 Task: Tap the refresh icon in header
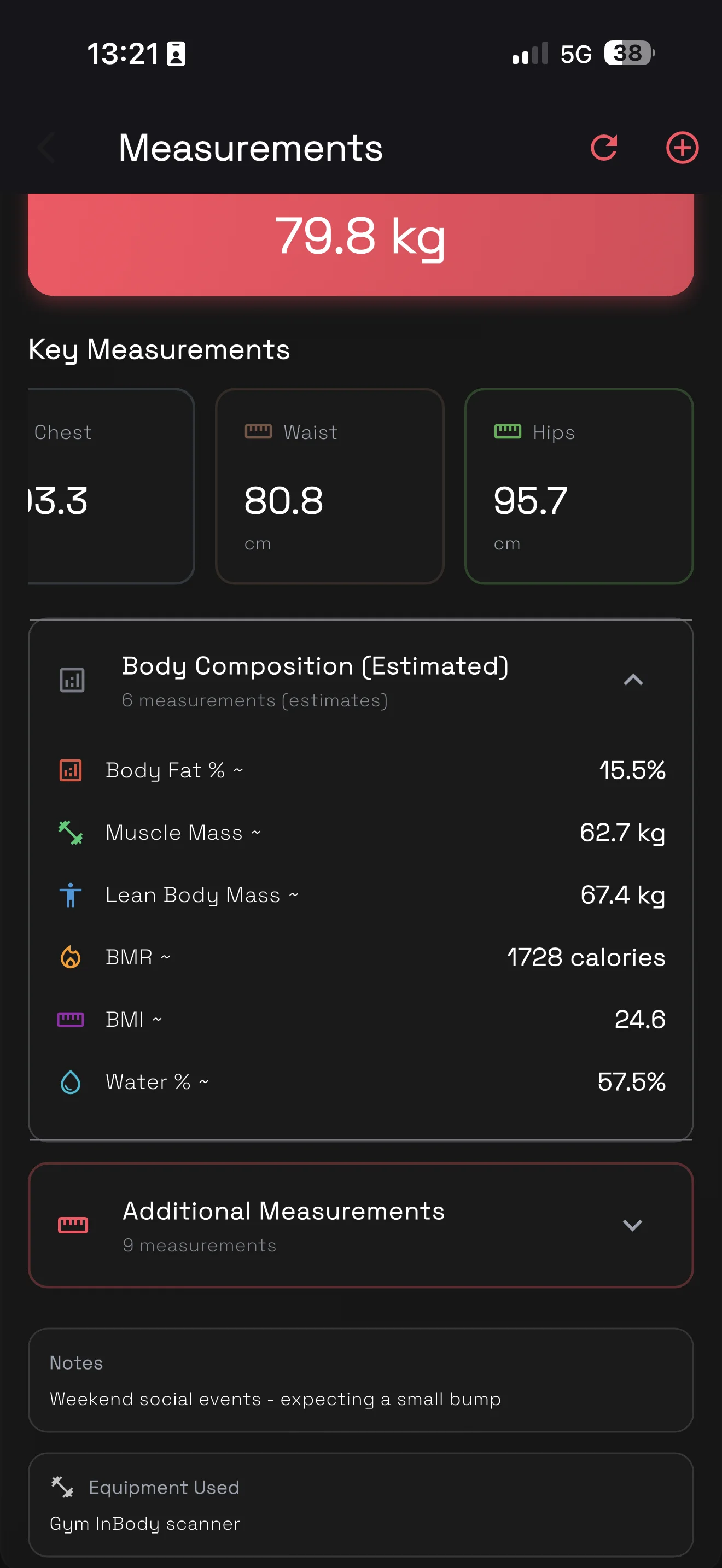coord(603,148)
